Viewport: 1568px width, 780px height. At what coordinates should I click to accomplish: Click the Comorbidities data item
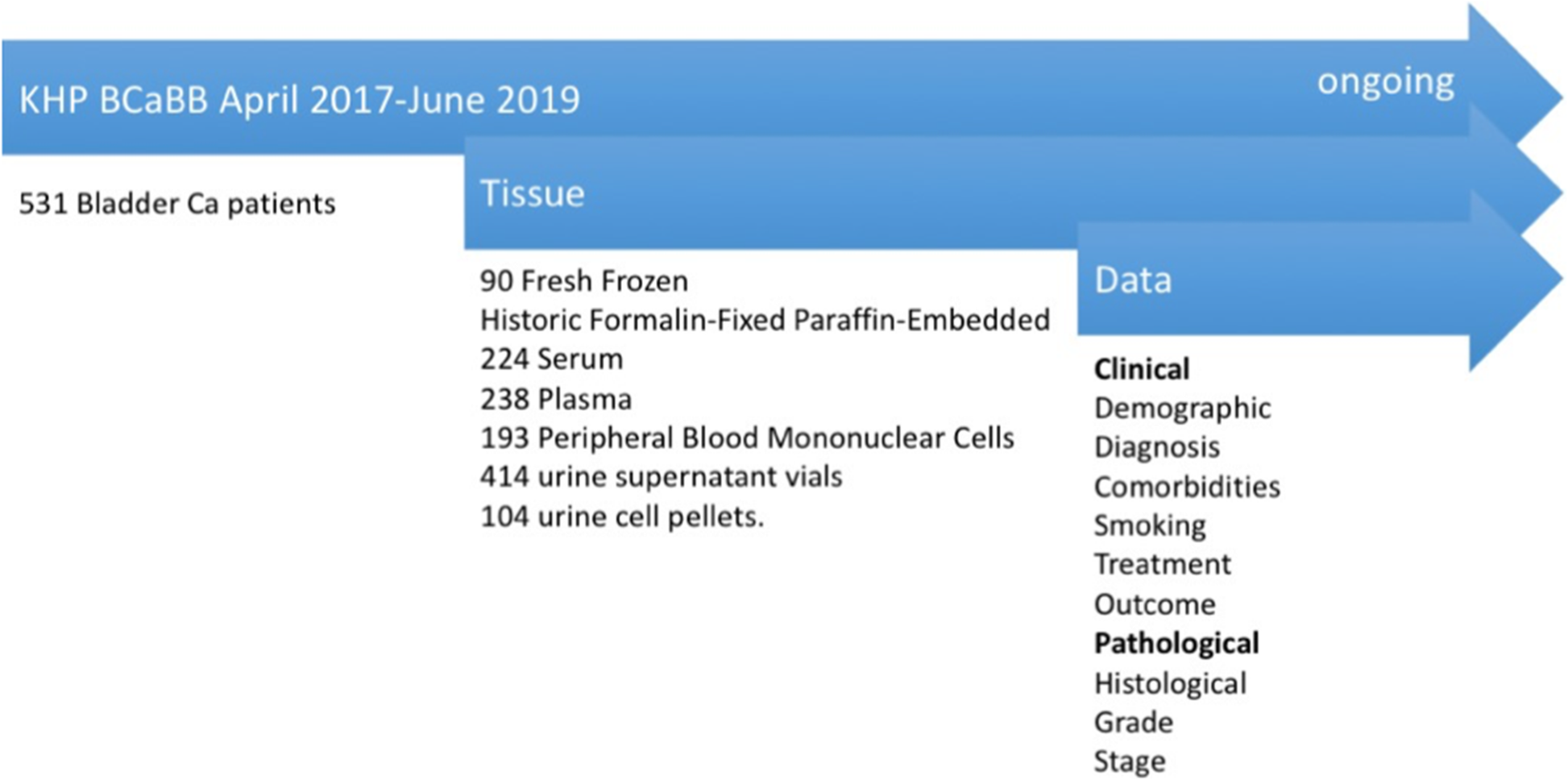point(1187,487)
